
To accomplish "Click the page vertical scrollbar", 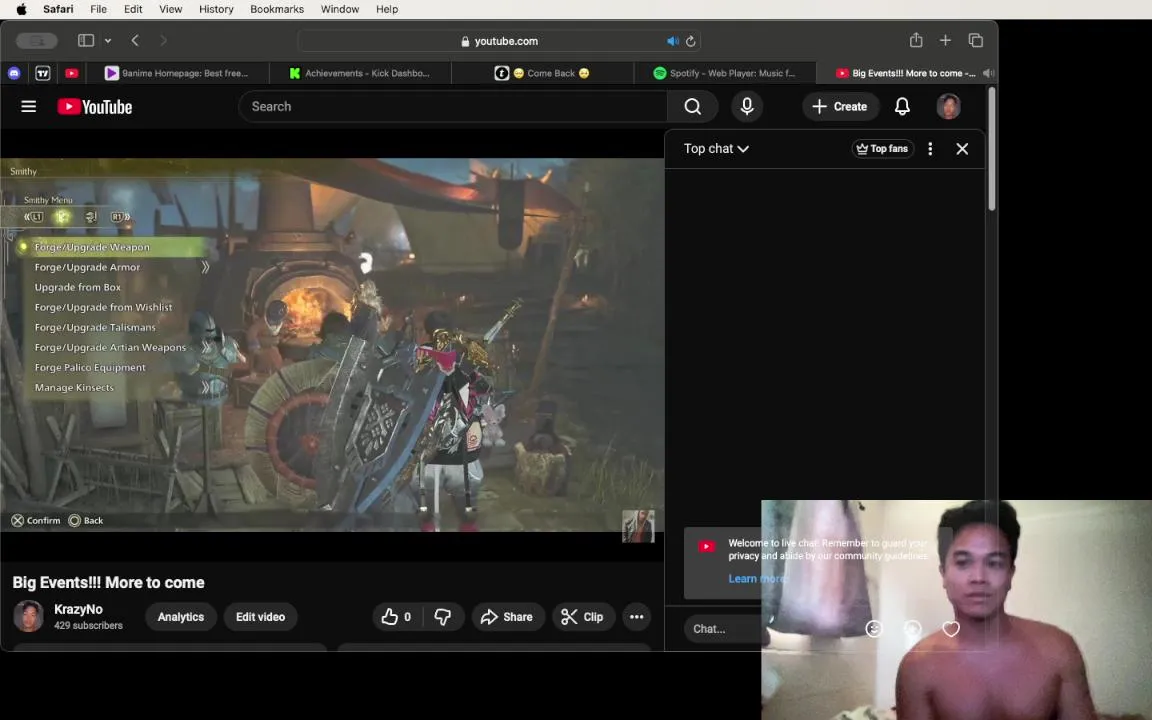I will [x=992, y=149].
